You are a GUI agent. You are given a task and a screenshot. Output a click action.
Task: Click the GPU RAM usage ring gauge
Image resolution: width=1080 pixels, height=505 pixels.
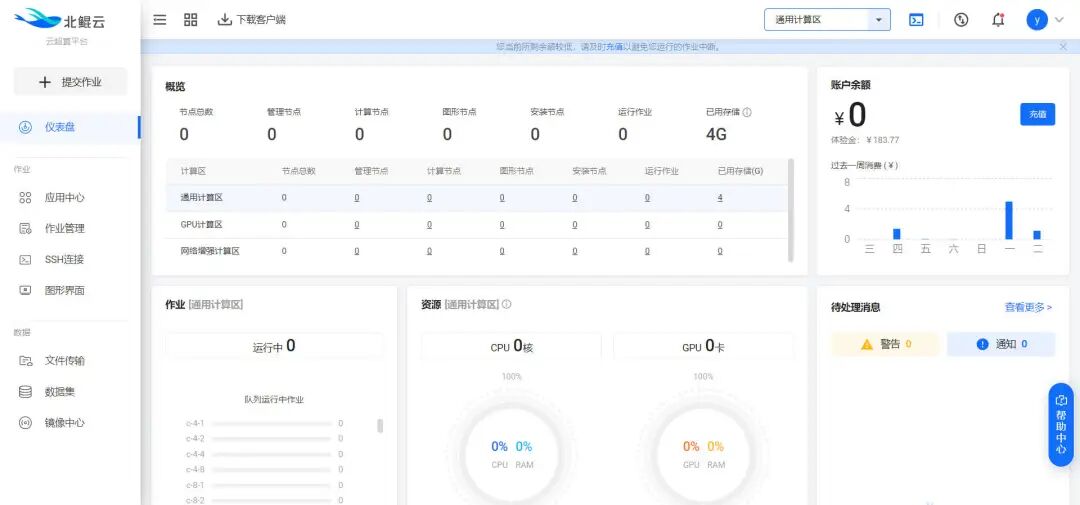click(703, 454)
